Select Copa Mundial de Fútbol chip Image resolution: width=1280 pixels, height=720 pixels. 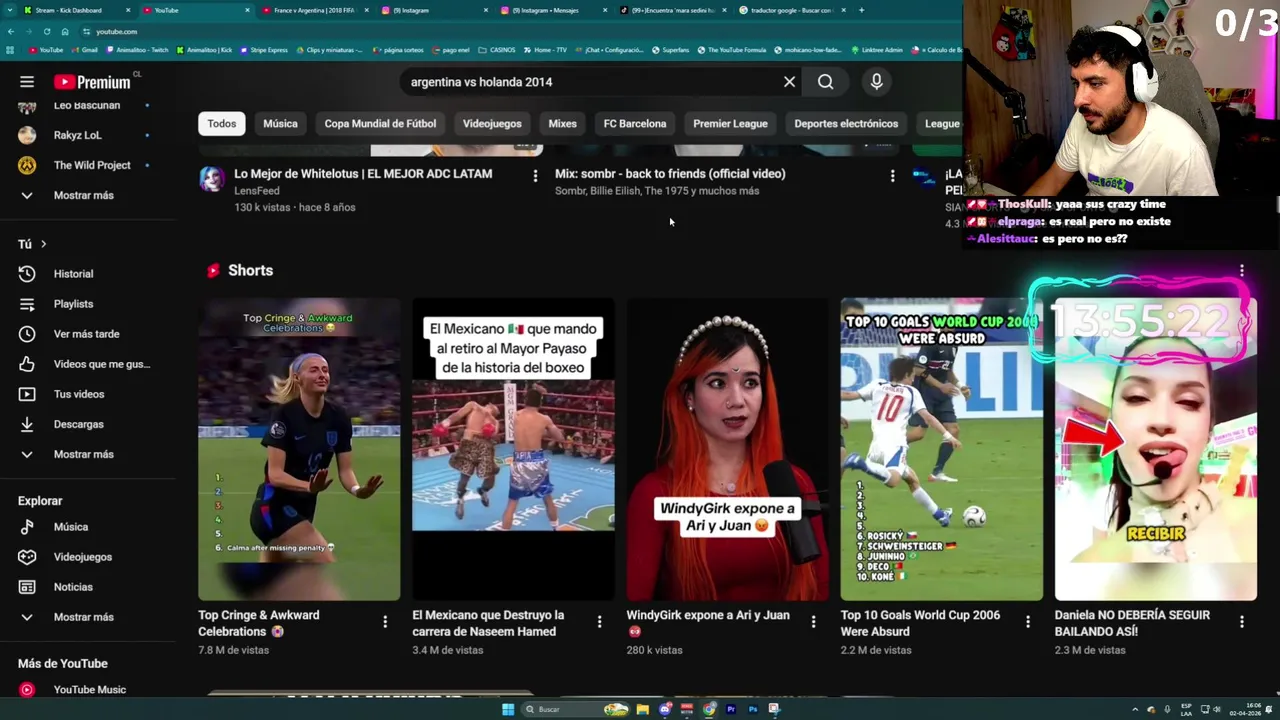pyautogui.click(x=380, y=124)
